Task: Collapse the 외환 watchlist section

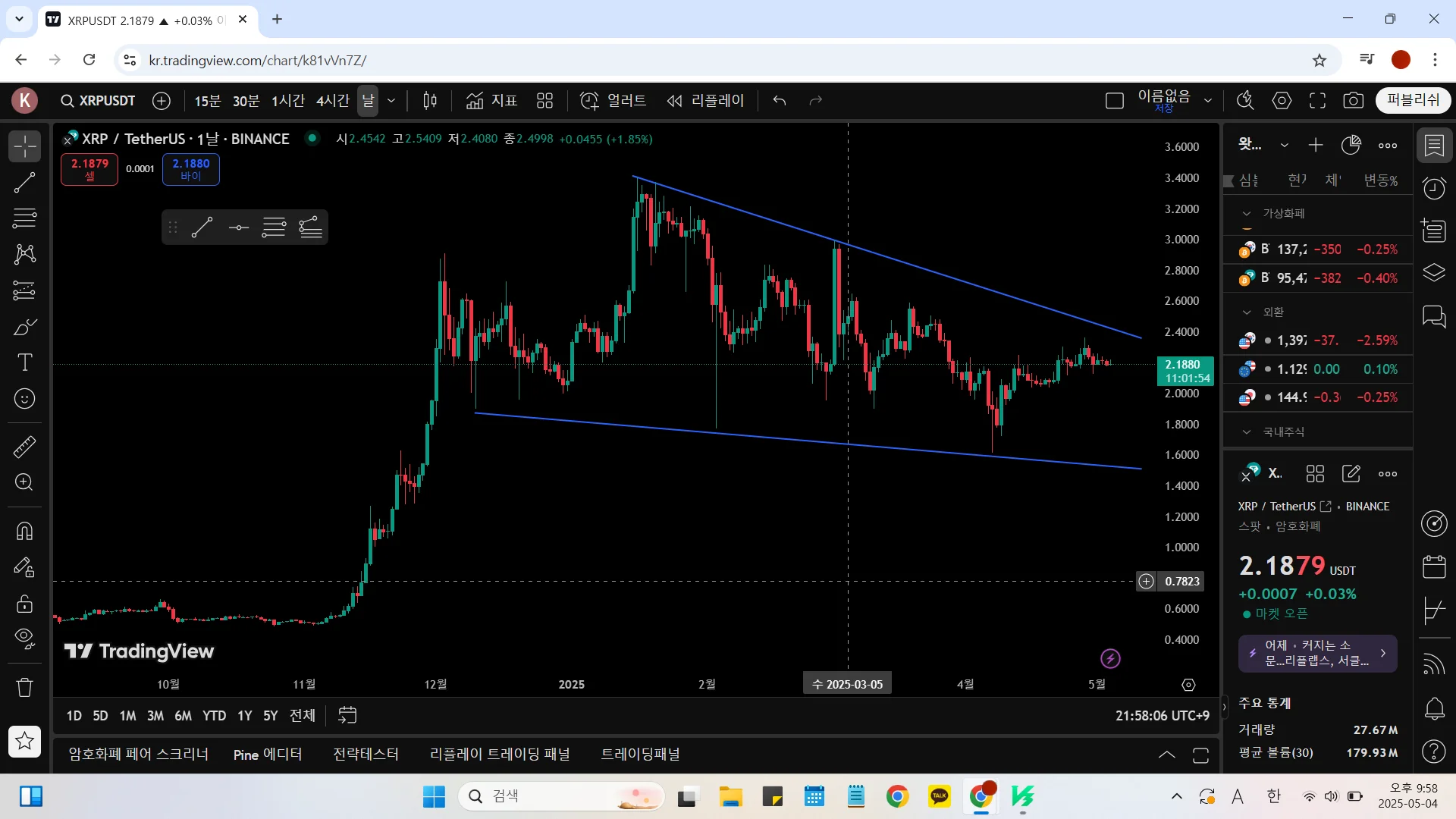Action: (x=1247, y=312)
